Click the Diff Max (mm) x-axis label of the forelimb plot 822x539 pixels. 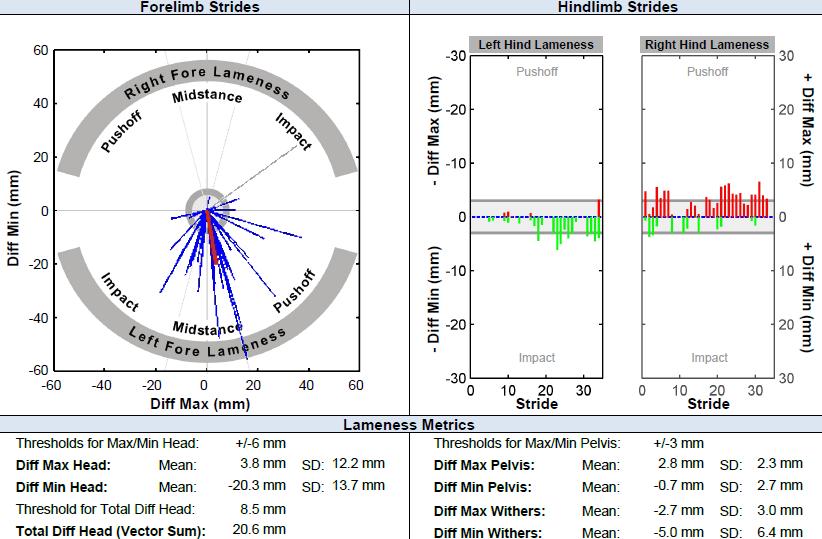[200, 404]
